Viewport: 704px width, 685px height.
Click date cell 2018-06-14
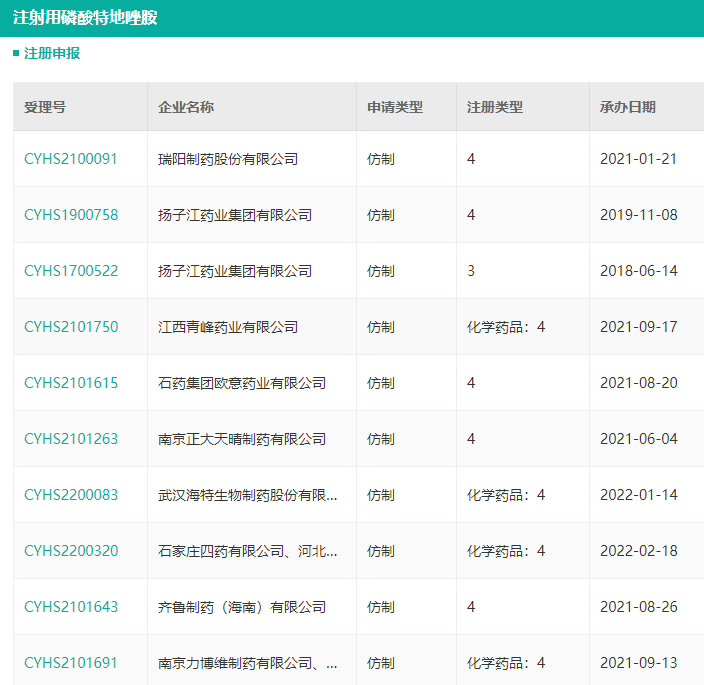(639, 271)
